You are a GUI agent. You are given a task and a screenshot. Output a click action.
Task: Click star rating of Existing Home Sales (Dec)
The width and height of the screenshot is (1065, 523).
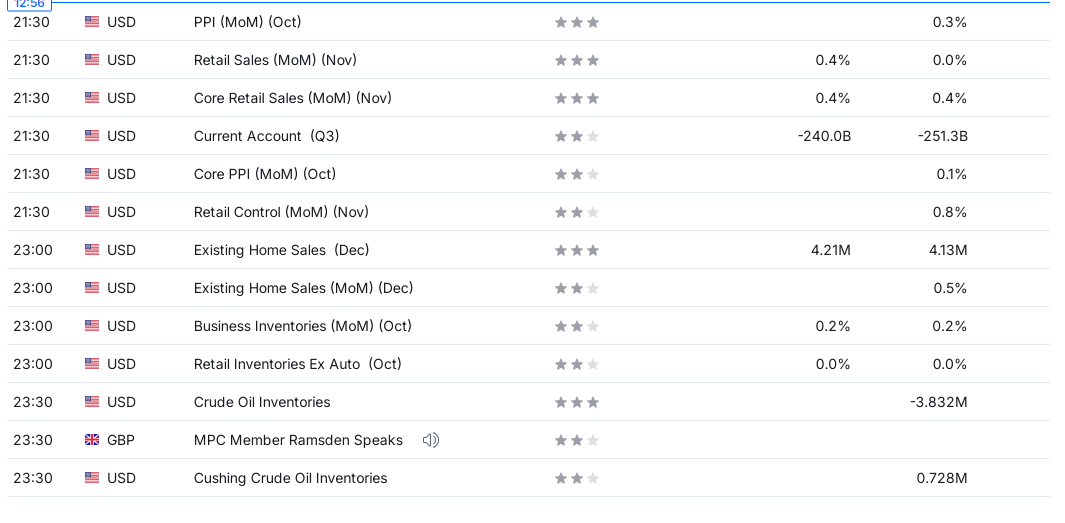tap(577, 250)
